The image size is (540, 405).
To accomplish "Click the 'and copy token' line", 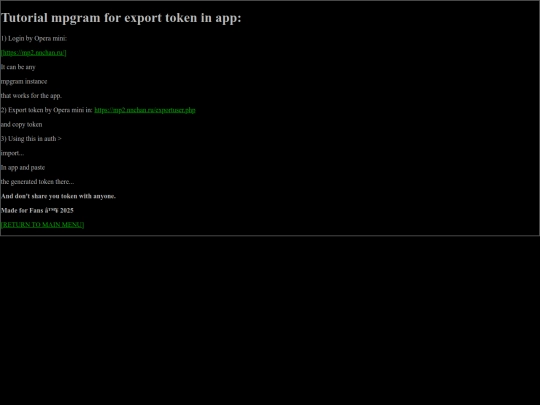I will 21,124.
